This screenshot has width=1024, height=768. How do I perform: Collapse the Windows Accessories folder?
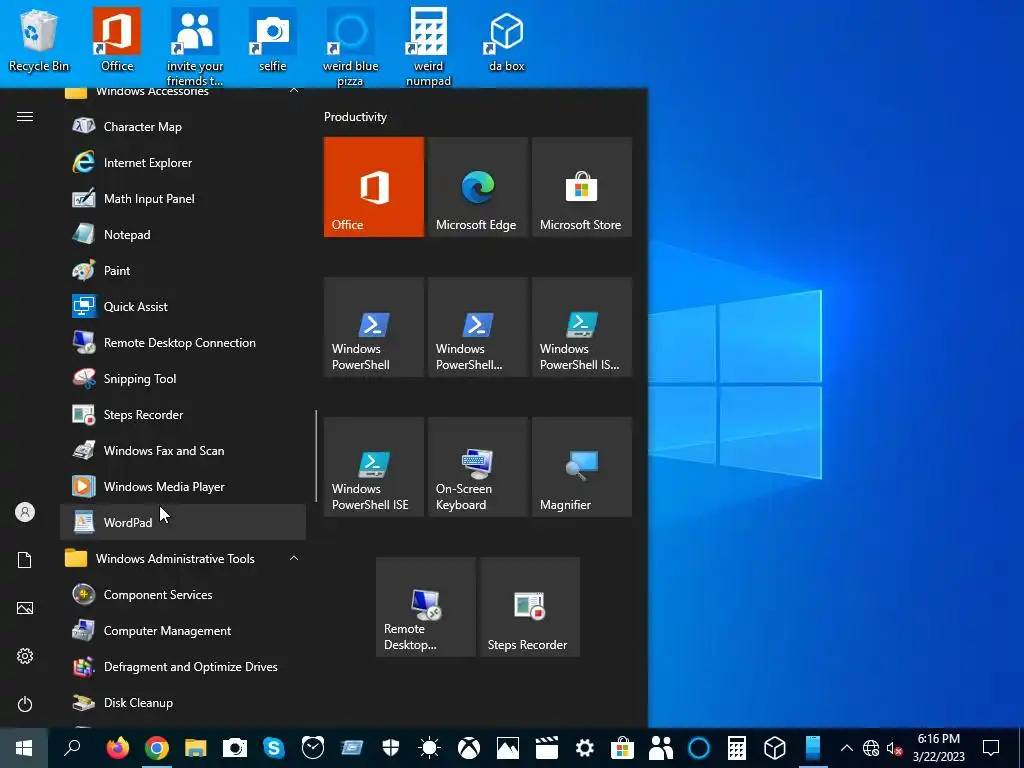coord(294,91)
